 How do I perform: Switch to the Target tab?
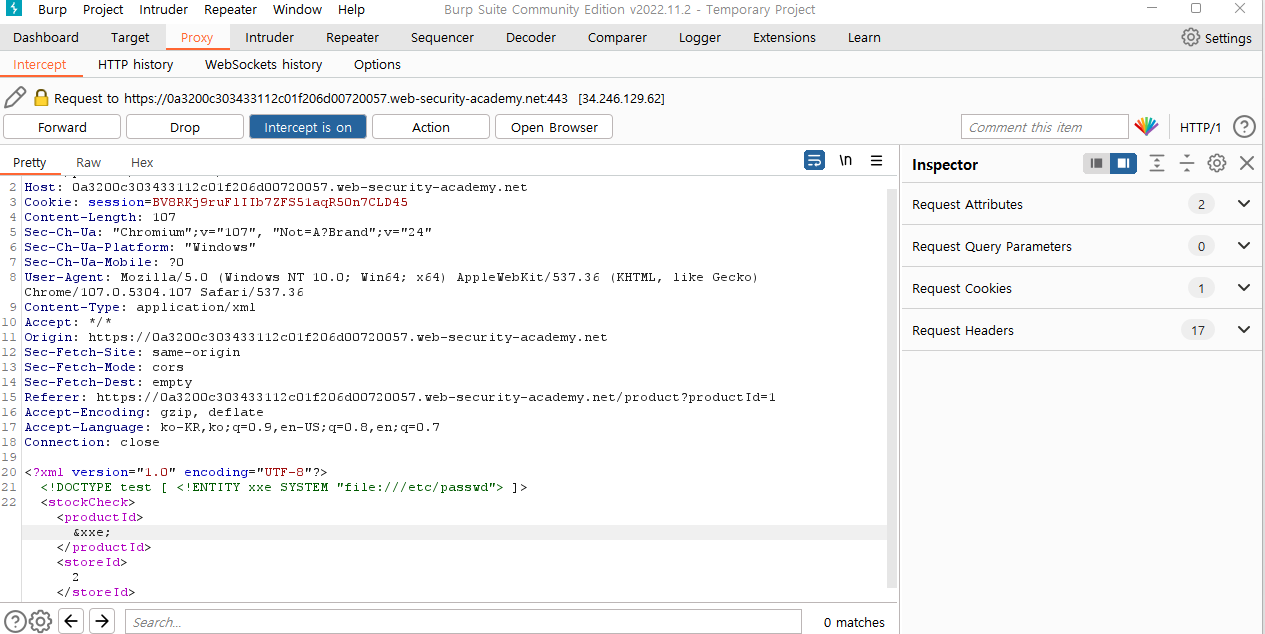coord(130,37)
